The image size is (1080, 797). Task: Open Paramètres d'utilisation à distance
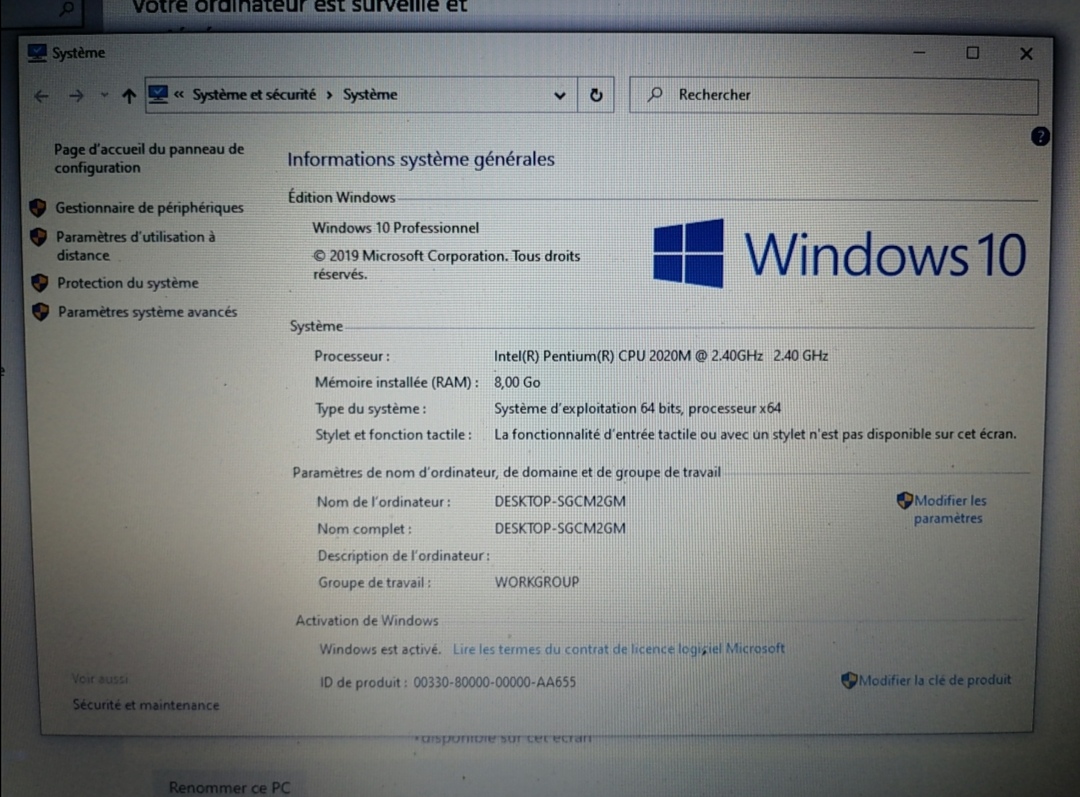(136, 246)
